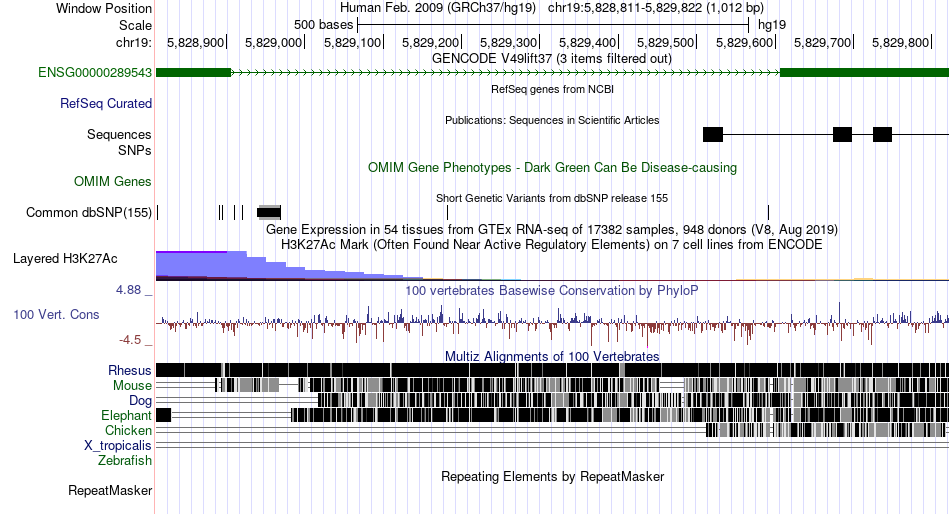
Task: Click the Zebrafish alignment row label
Action: [125, 461]
